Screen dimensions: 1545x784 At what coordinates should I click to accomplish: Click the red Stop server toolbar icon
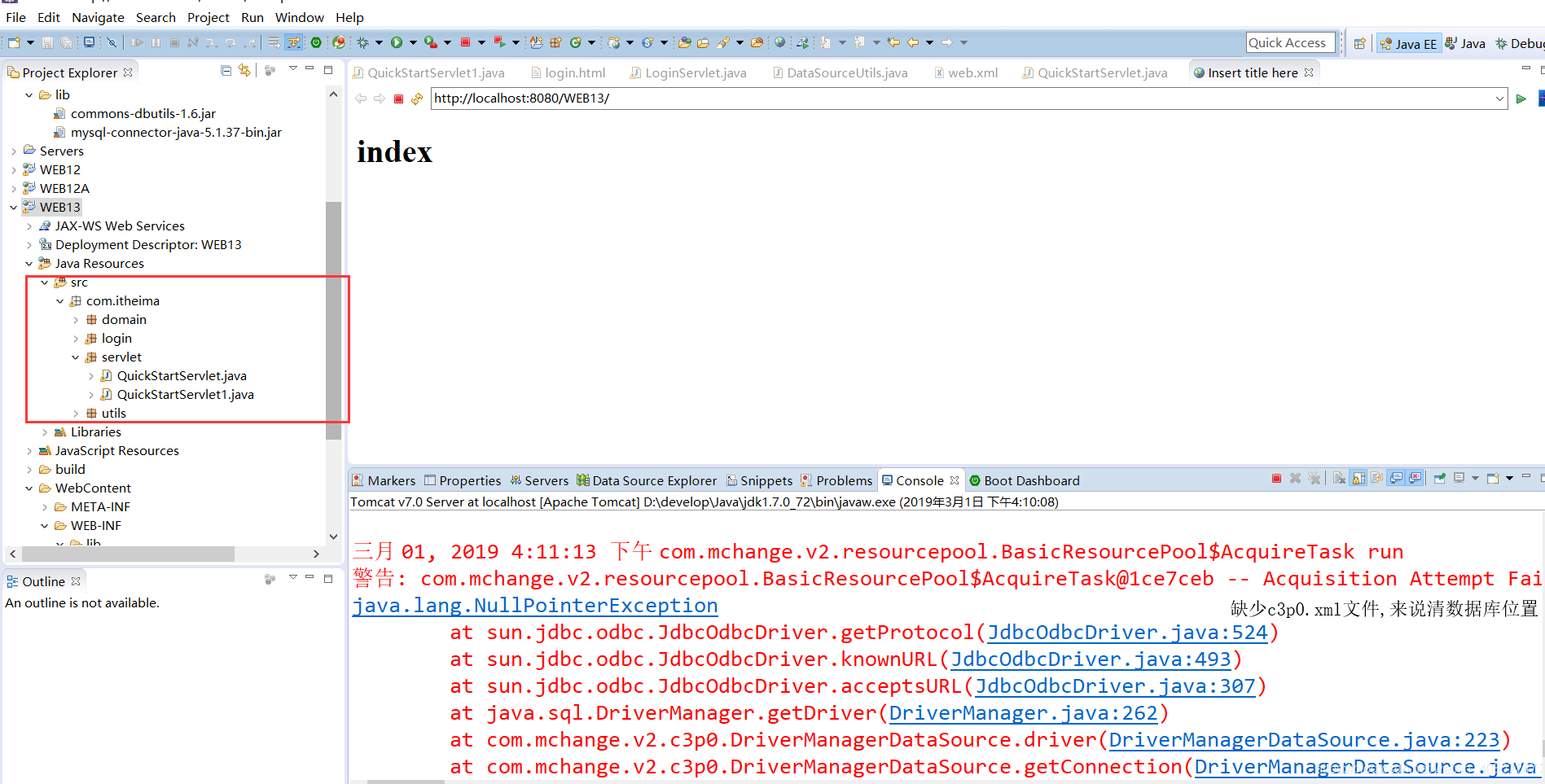click(x=465, y=42)
